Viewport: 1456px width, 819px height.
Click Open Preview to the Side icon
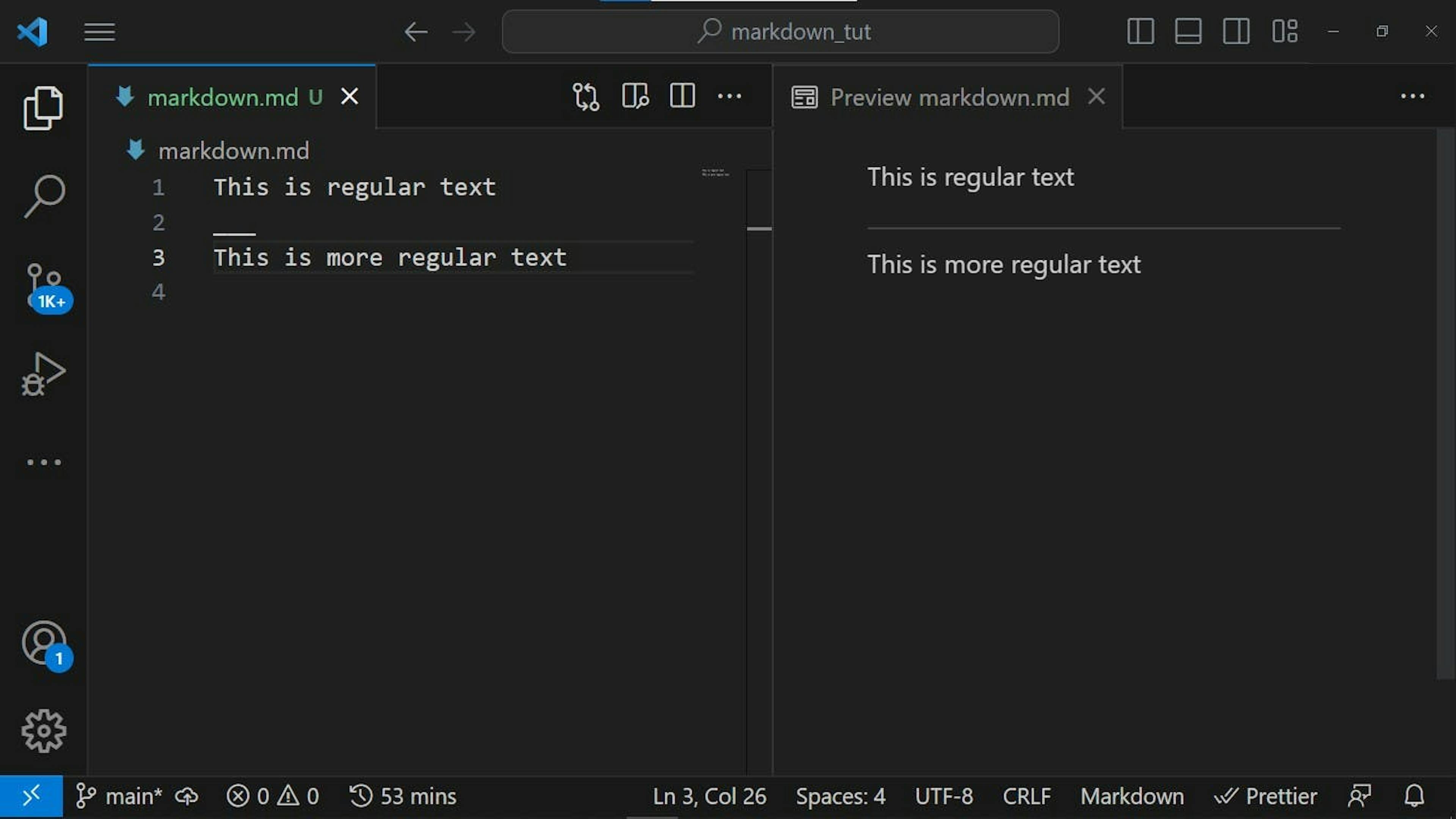click(635, 97)
